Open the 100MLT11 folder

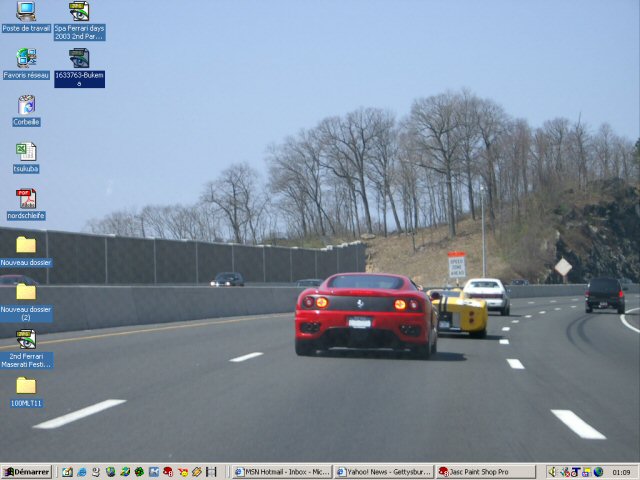pyautogui.click(x=26, y=392)
